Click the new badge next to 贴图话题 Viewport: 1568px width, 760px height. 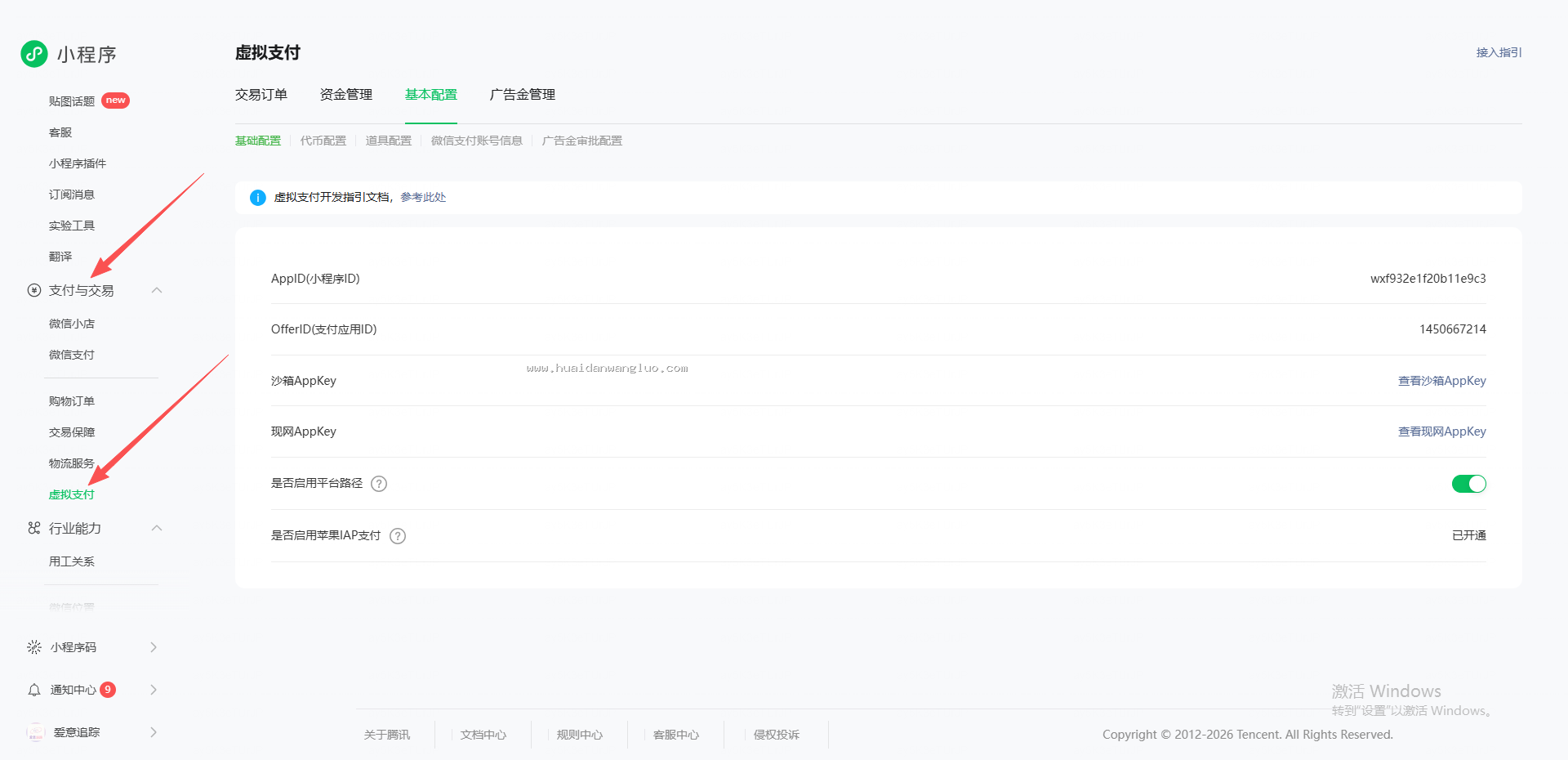pos(116,101)
